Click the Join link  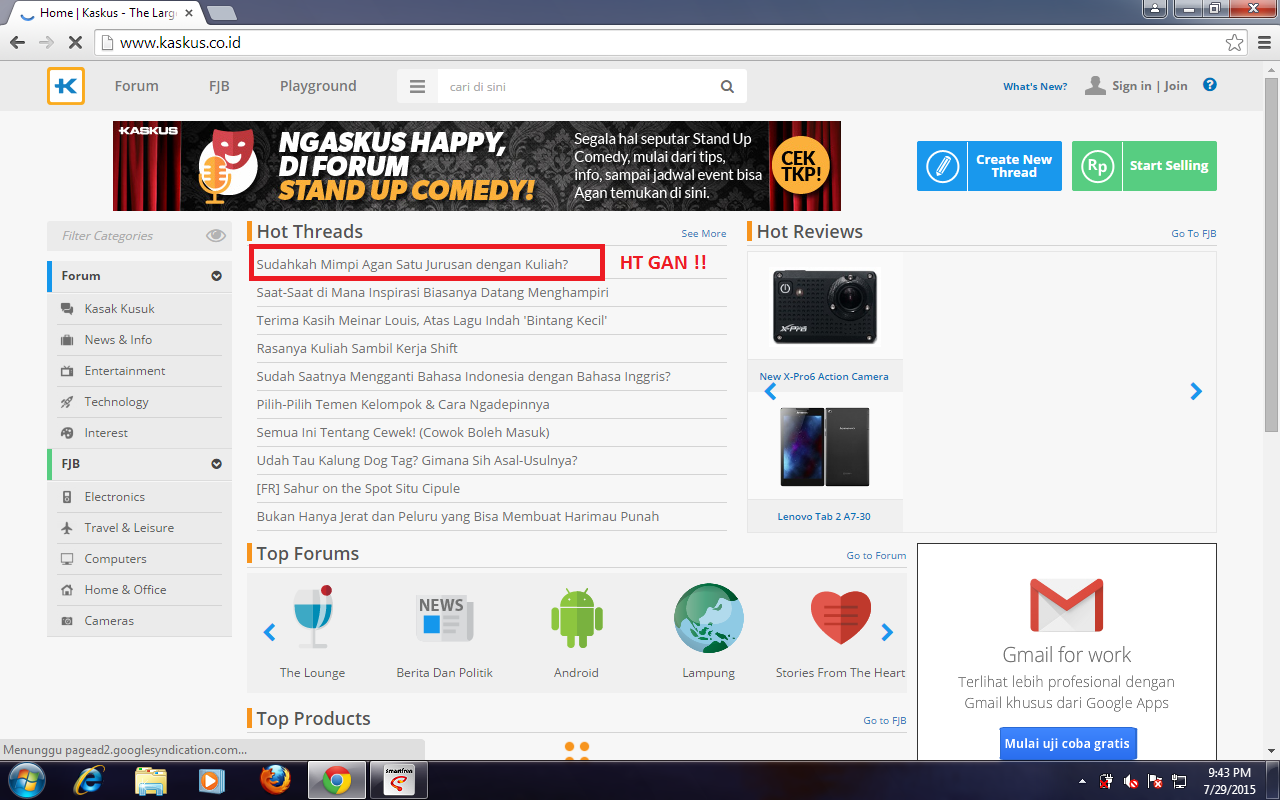pos(1176,86)
